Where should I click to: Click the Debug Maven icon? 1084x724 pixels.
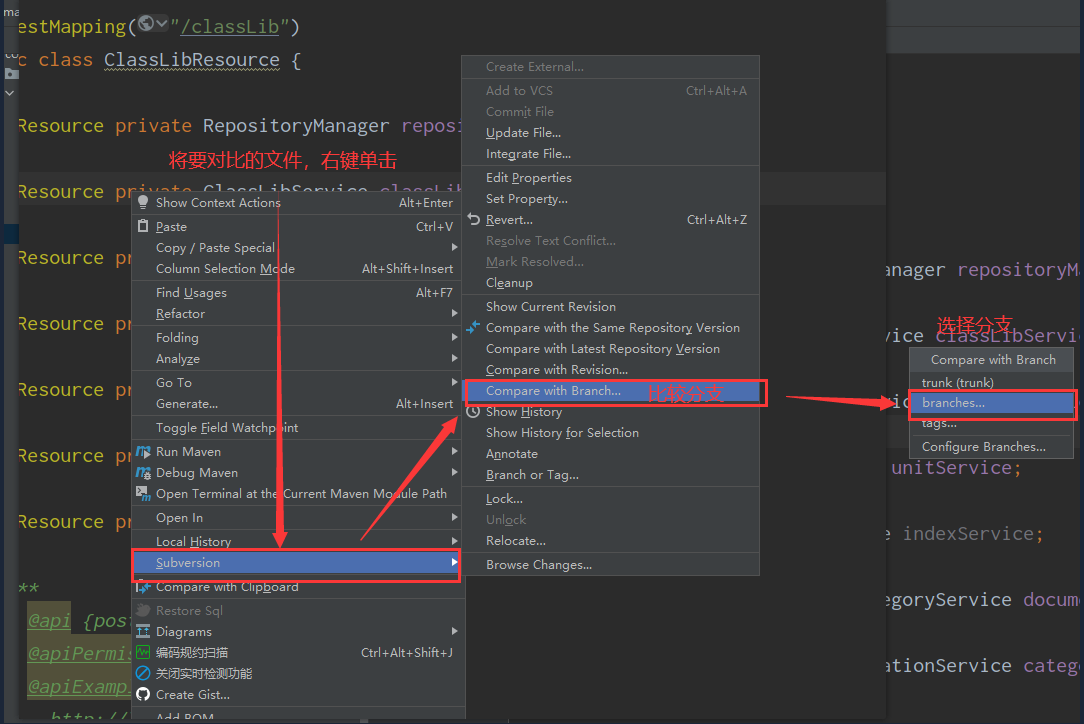point(143,472)
